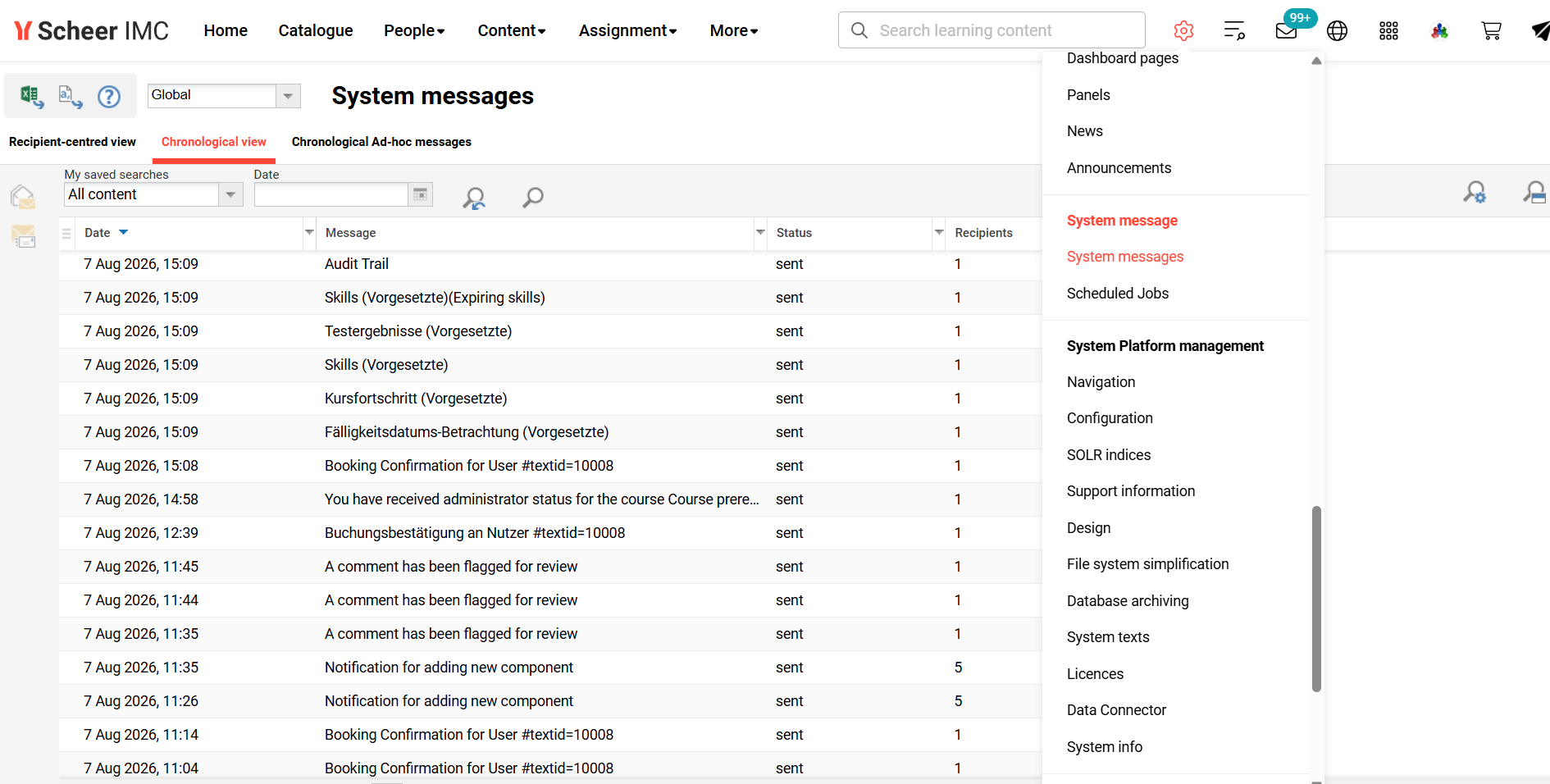The image size is (1550, 784).
Task: Open the Message column filter arrow
Action: (760, 233)
